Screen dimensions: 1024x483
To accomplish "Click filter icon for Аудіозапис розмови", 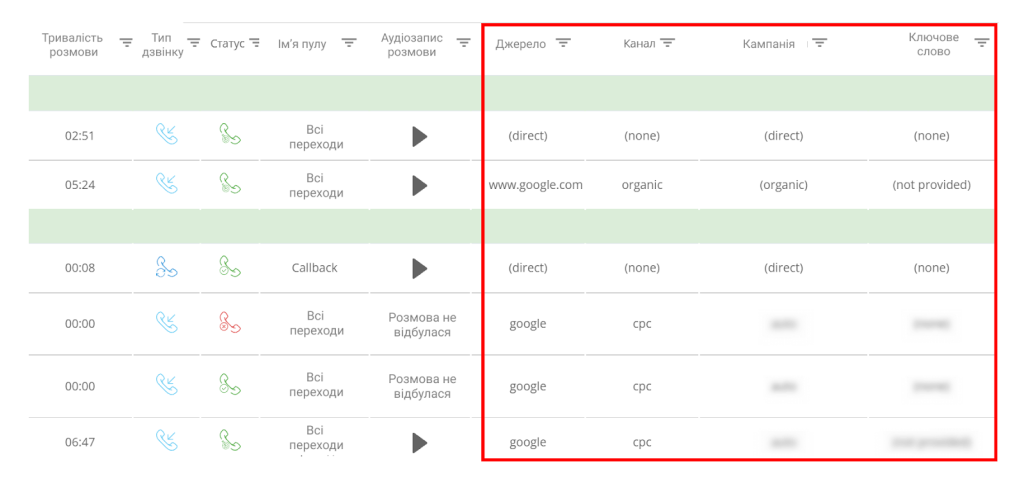I will (x=464, y=43).
